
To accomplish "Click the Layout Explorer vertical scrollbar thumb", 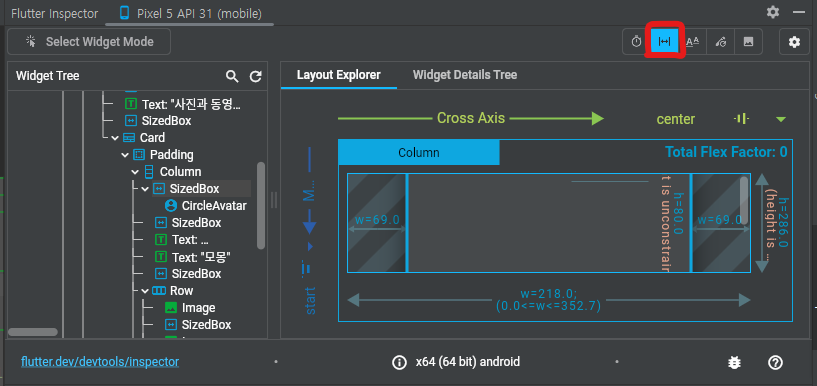I will click(x=744, y=201).
